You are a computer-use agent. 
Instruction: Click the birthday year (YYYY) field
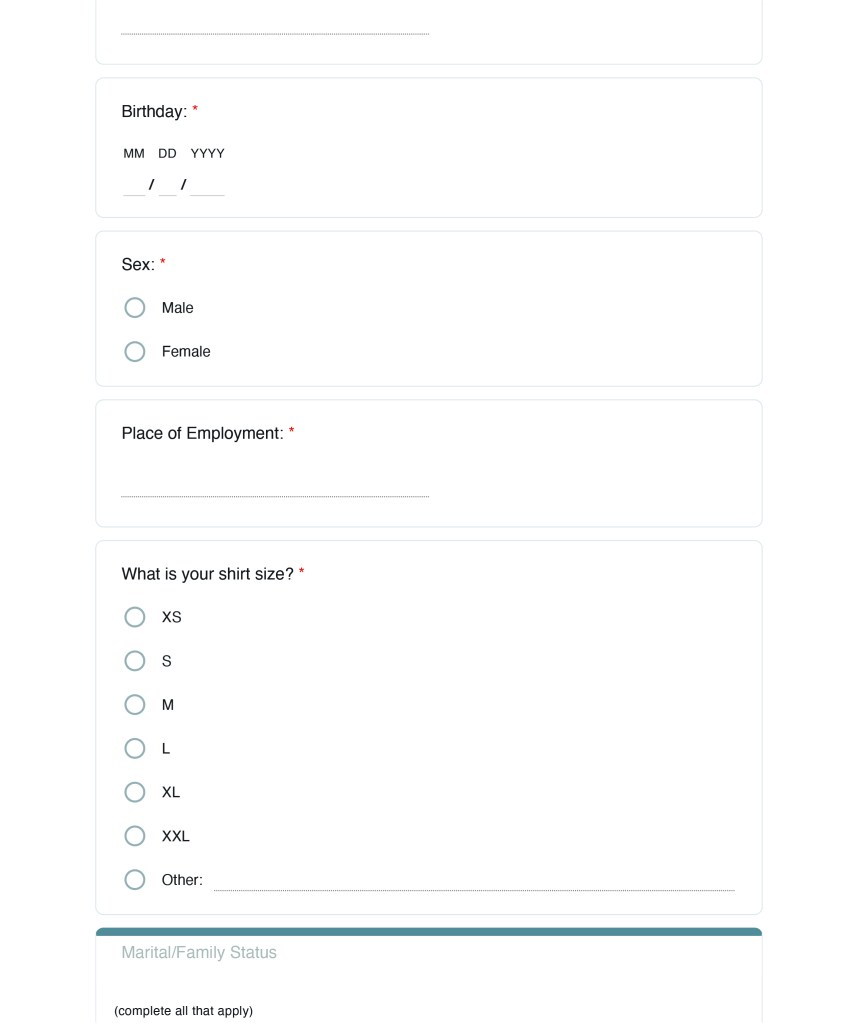pyautogui.click(x=207, y=185)
